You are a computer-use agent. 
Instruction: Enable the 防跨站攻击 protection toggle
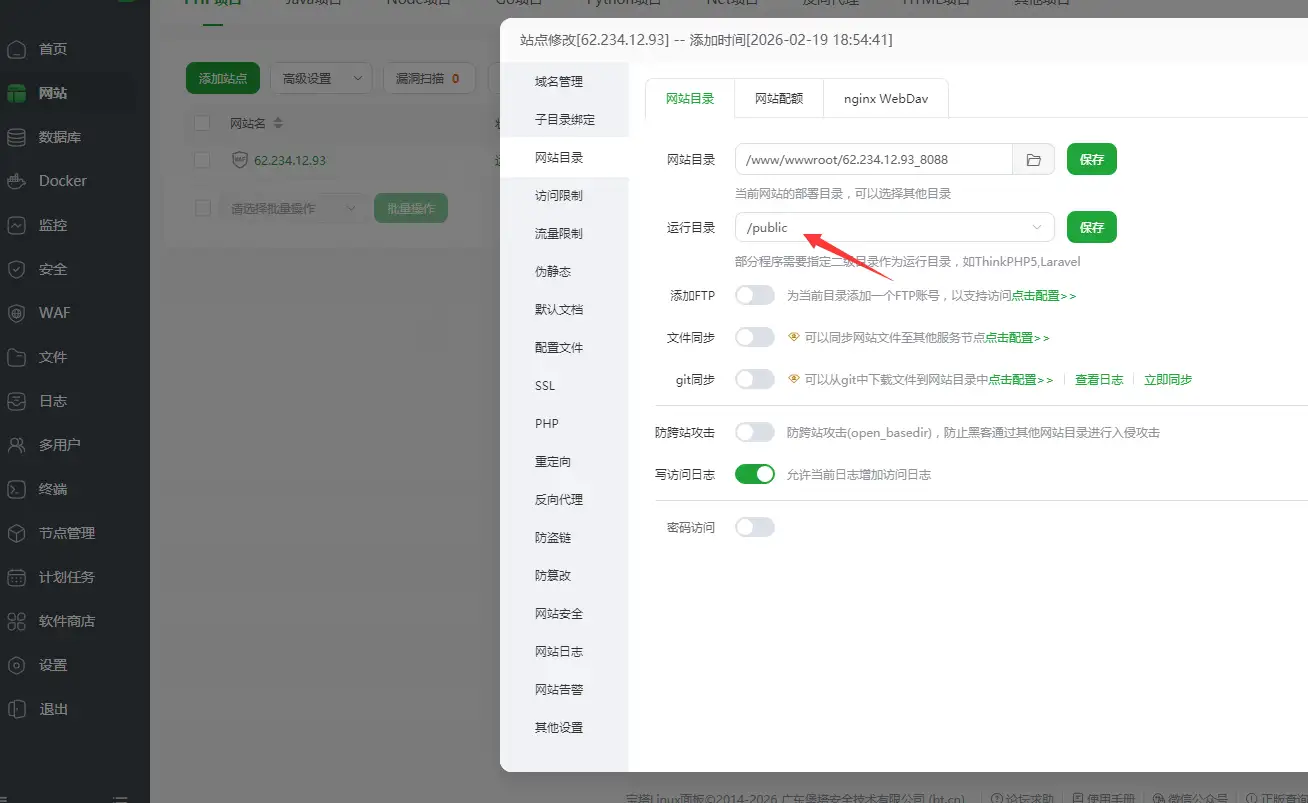click(x=755, y=431)
